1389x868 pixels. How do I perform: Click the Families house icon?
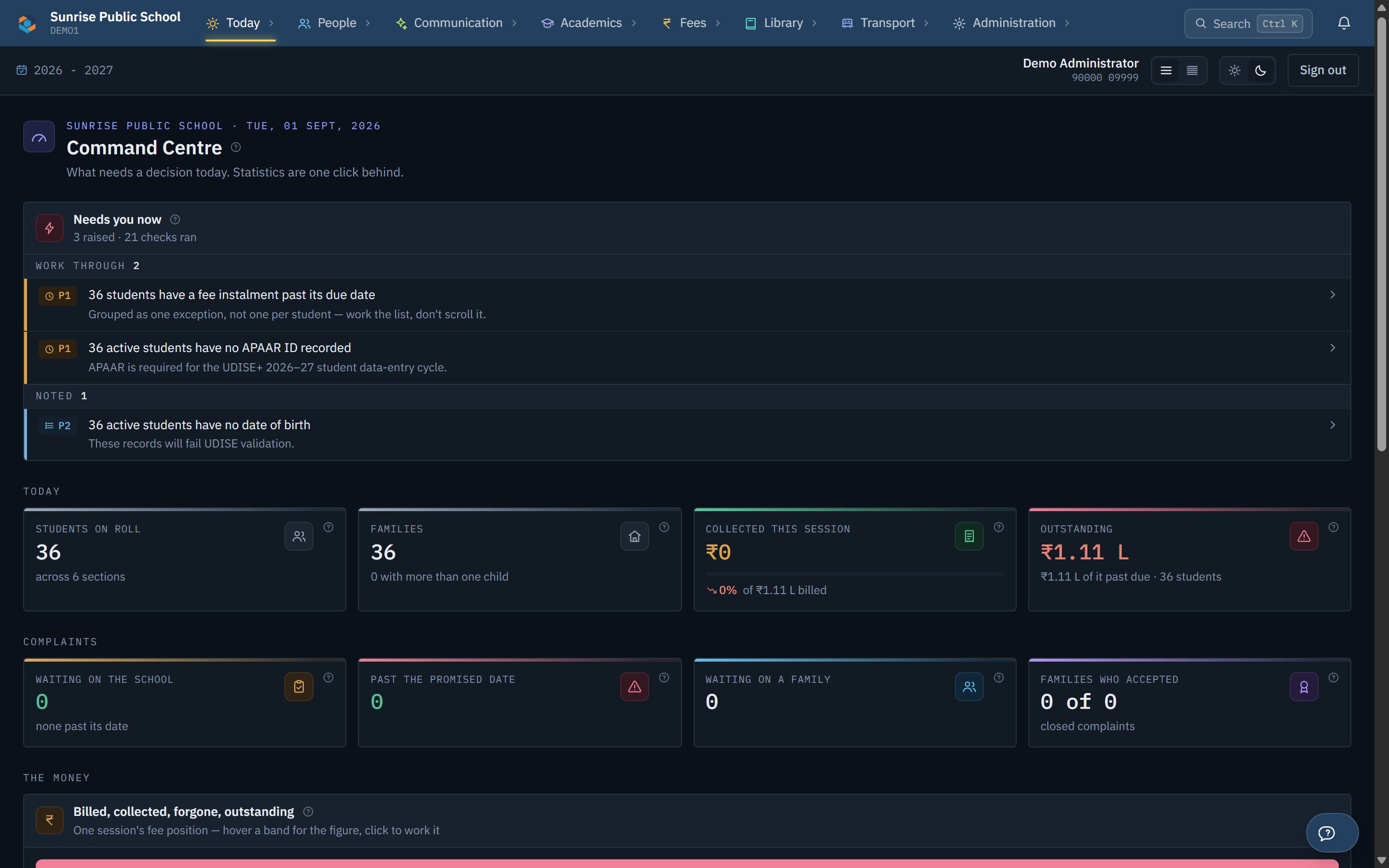point(634,536)
